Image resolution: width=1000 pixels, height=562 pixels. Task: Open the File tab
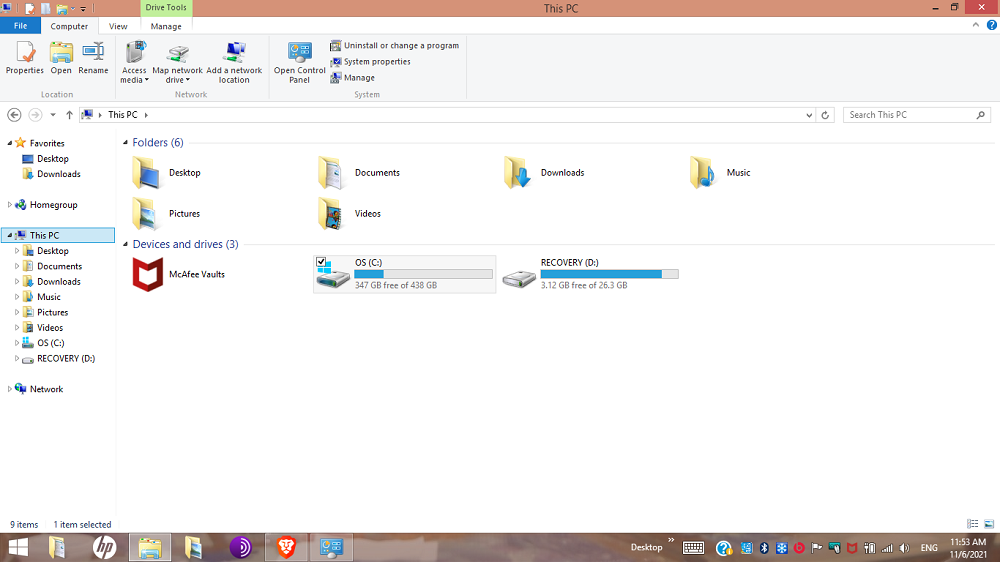[20, 26]
